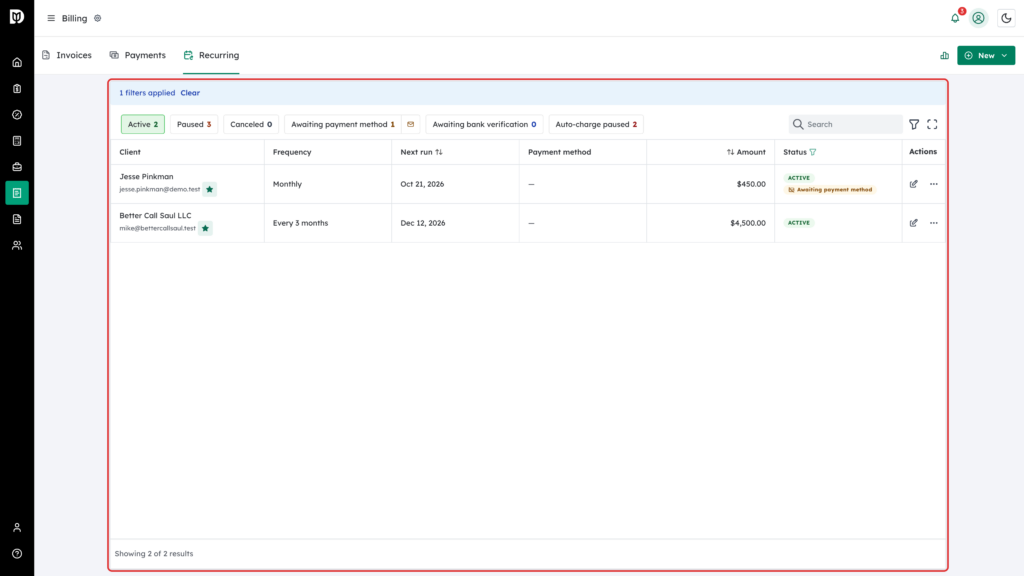Open the briefcase icon in sidebar
Image resolution: width=1024 pixels, height=576 pixels.
[x=17, y=167]
